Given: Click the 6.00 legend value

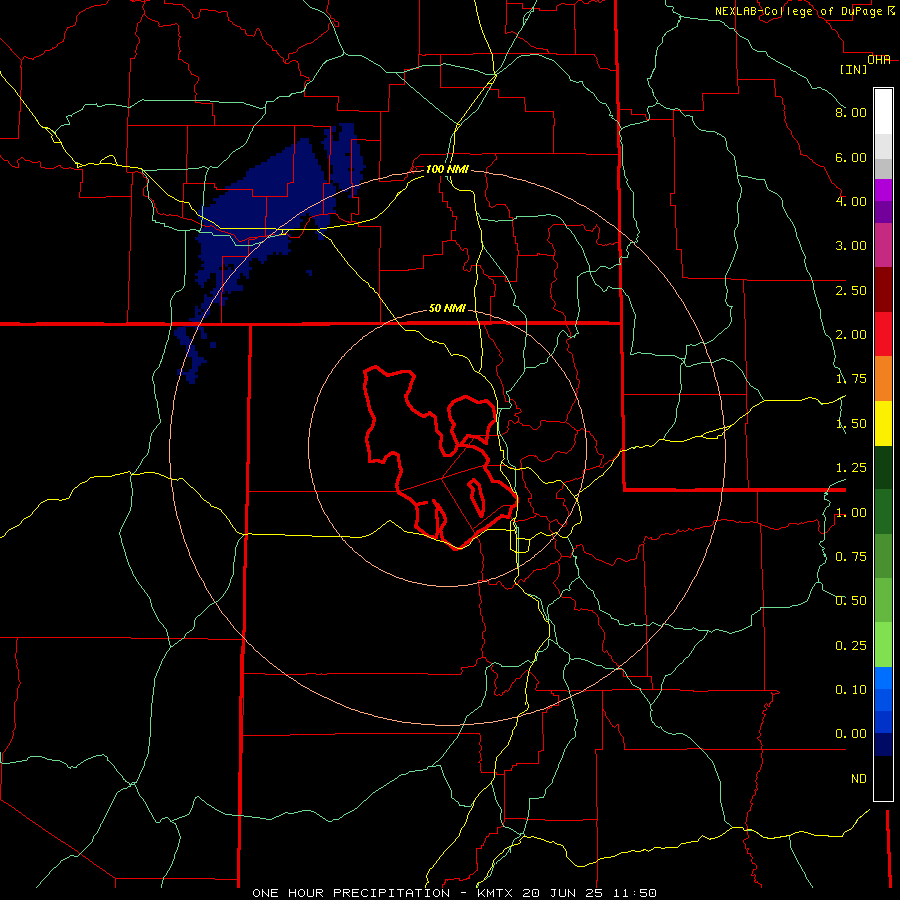Looking at the screenshot, I should 851,157.
